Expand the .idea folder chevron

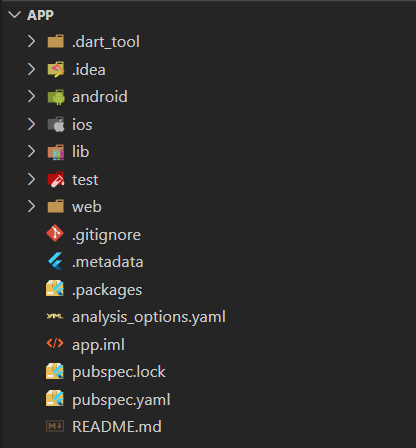[31, 69]
